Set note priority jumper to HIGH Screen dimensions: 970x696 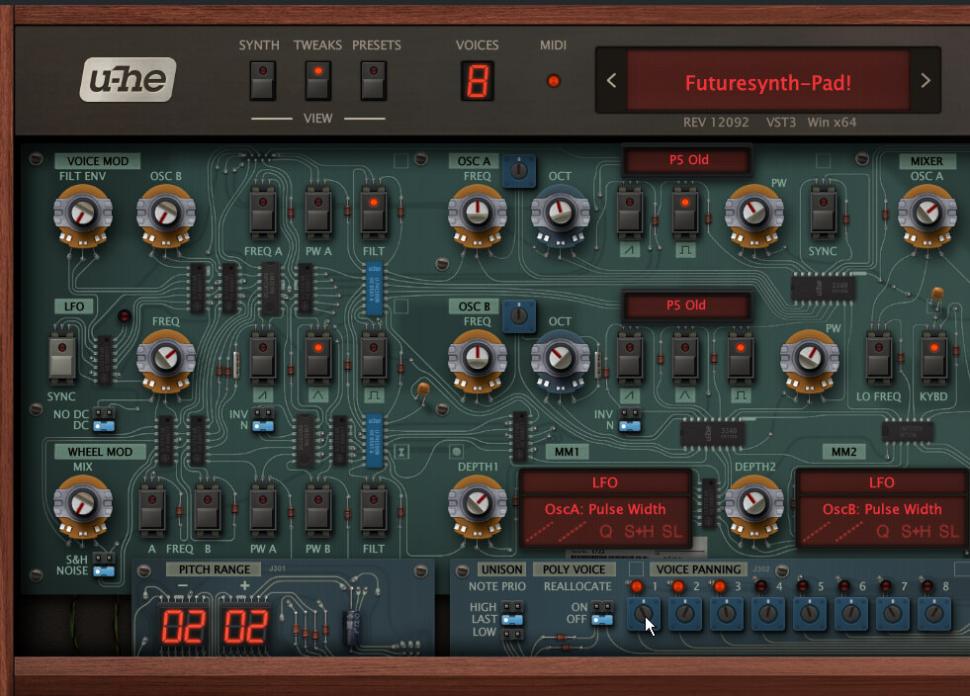(512, 607)
